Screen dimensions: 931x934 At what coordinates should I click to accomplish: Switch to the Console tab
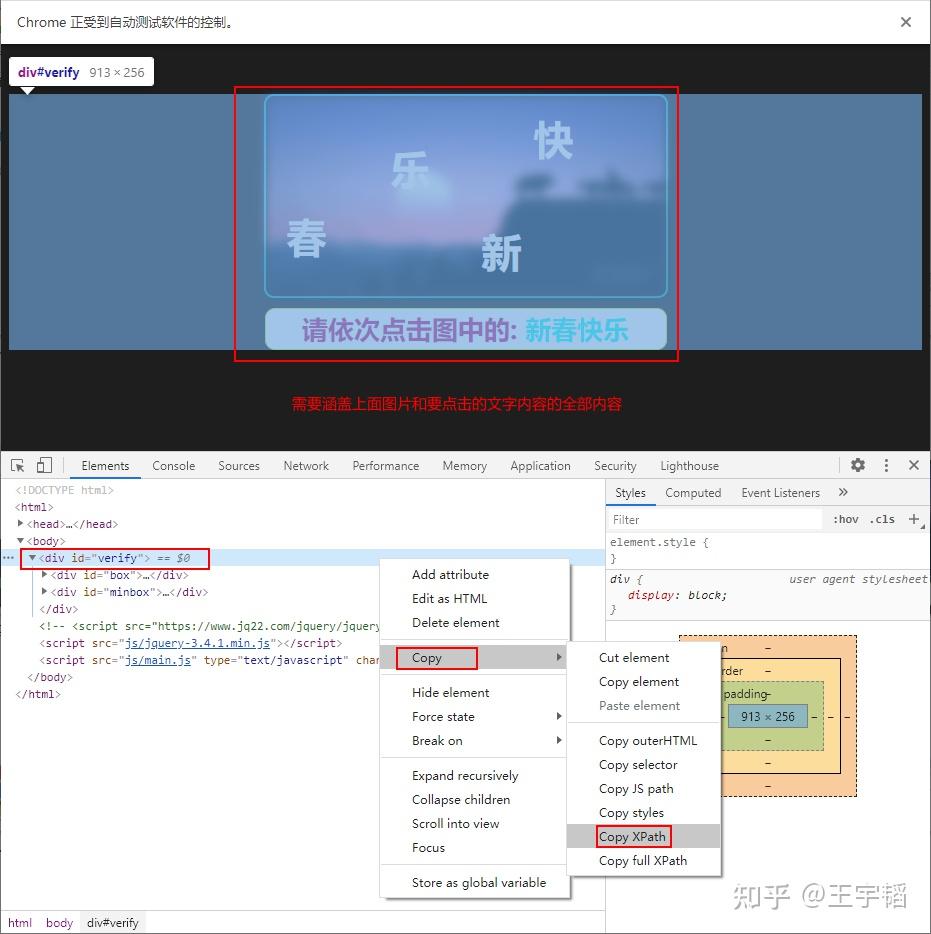(173, 465)
